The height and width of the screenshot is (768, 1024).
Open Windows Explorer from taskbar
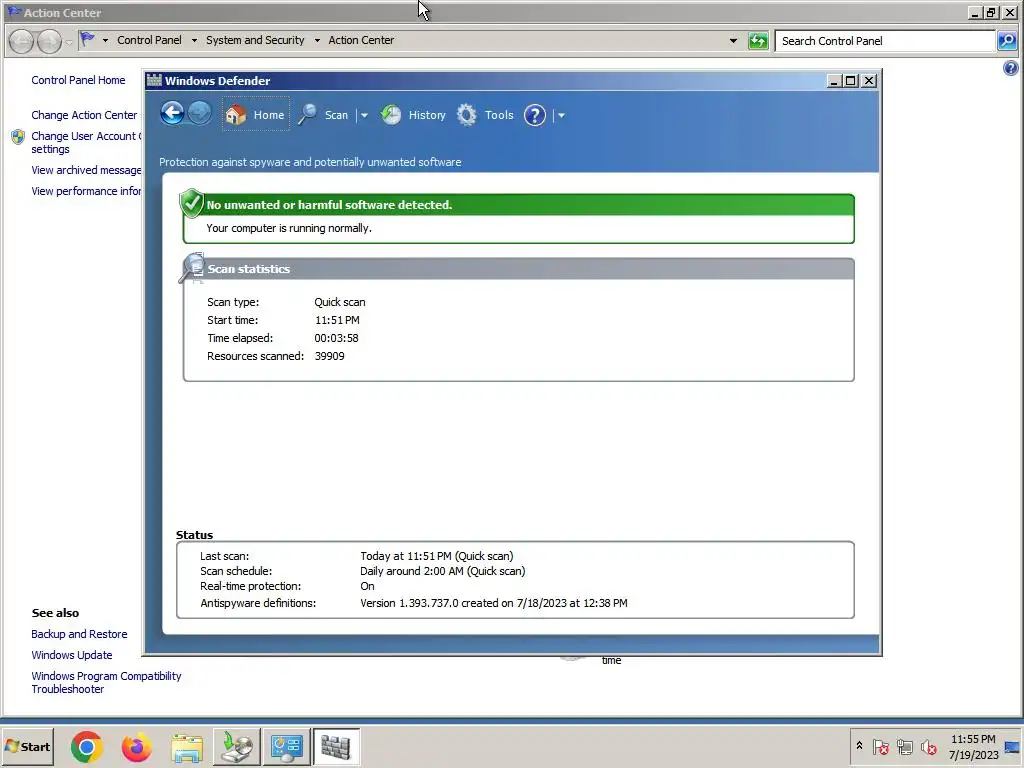(x=187, y=746)
